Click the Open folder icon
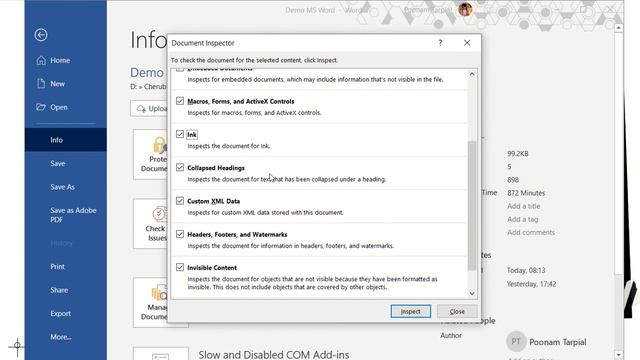The width and height of the screenshot is (640, 360). [x=41, y=107]
